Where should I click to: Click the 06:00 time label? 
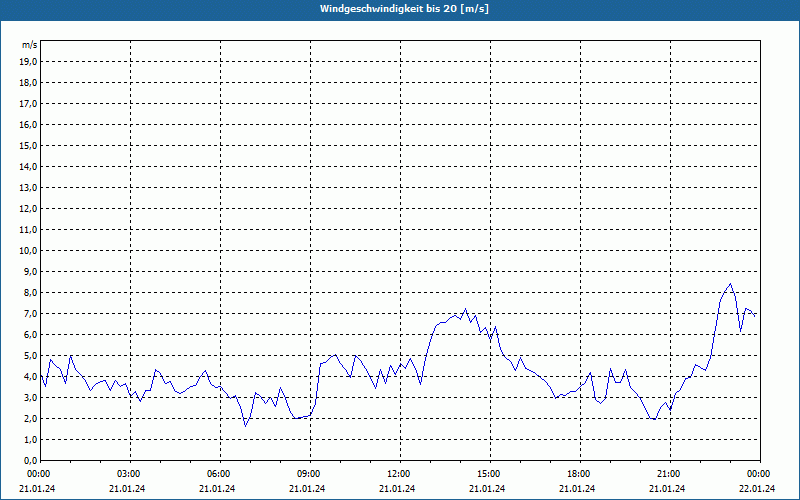point(221,474)
